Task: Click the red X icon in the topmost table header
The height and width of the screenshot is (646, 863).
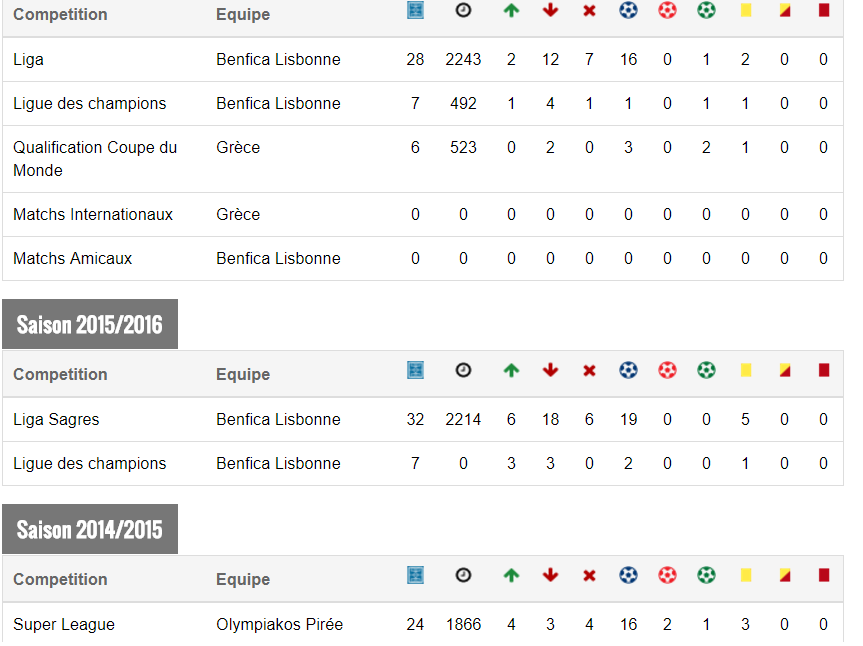Action: 589,11
